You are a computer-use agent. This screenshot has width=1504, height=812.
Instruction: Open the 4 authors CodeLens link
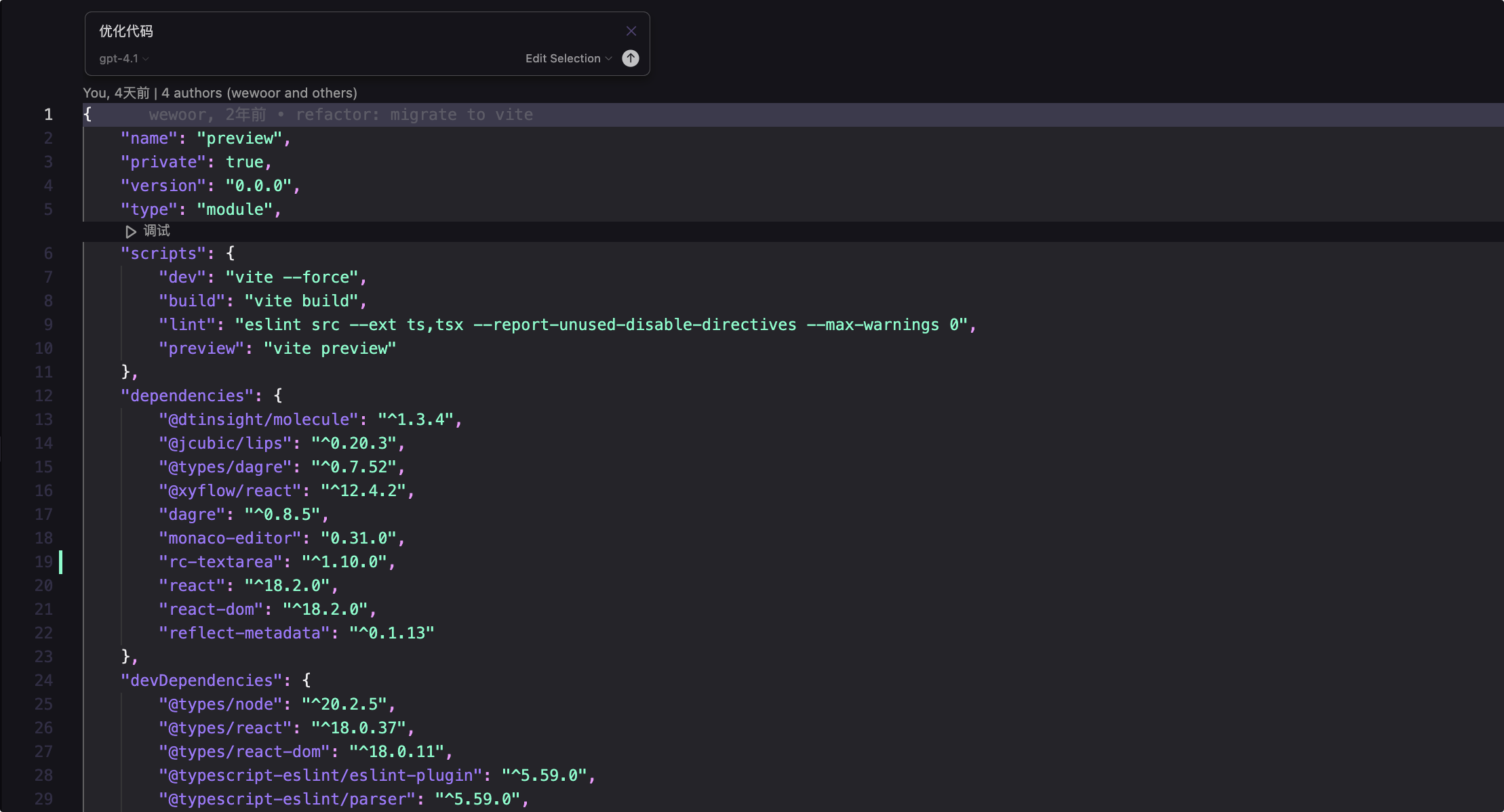(259, 93)
